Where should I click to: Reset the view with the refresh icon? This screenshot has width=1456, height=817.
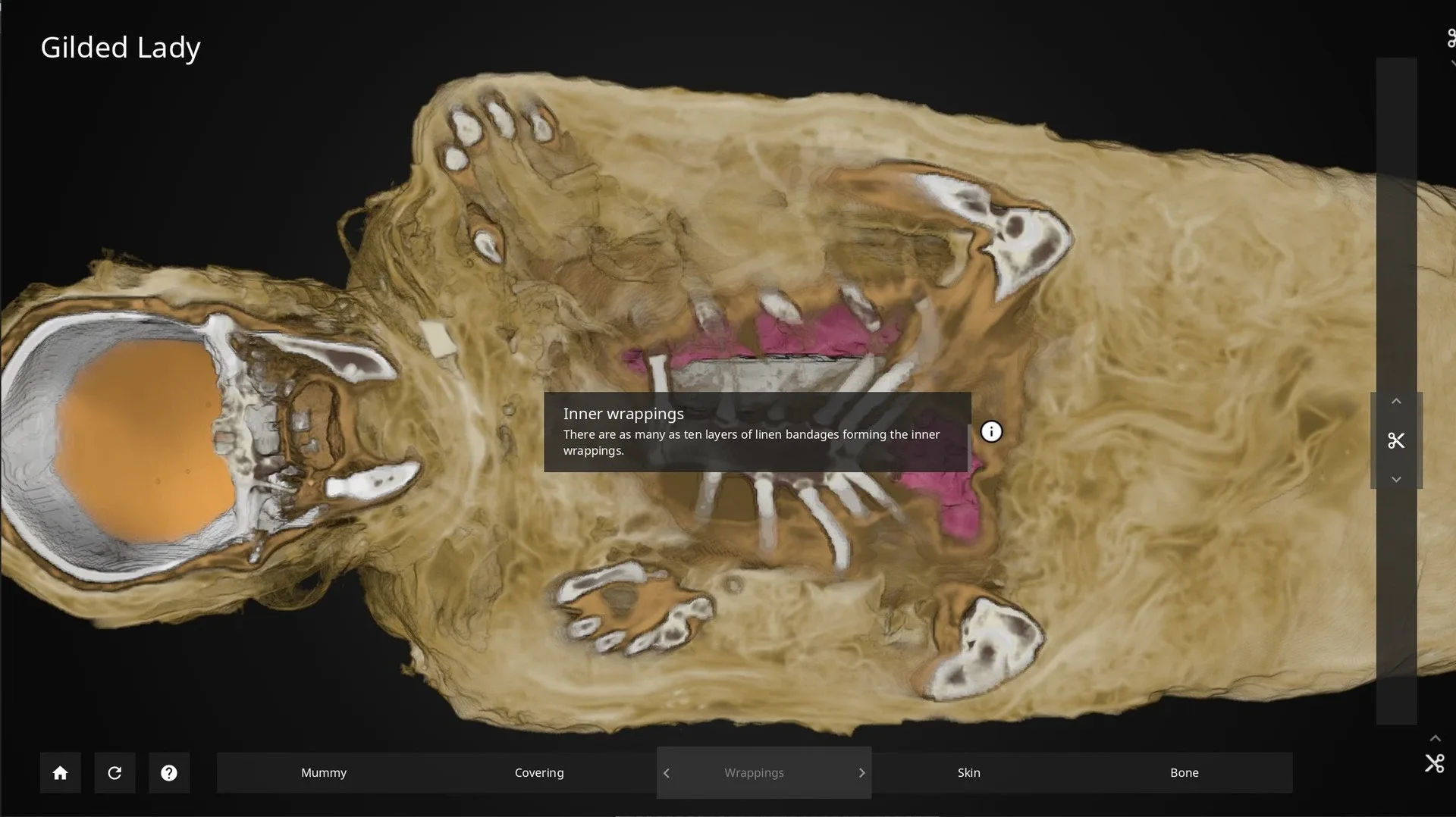coord(115,772)
